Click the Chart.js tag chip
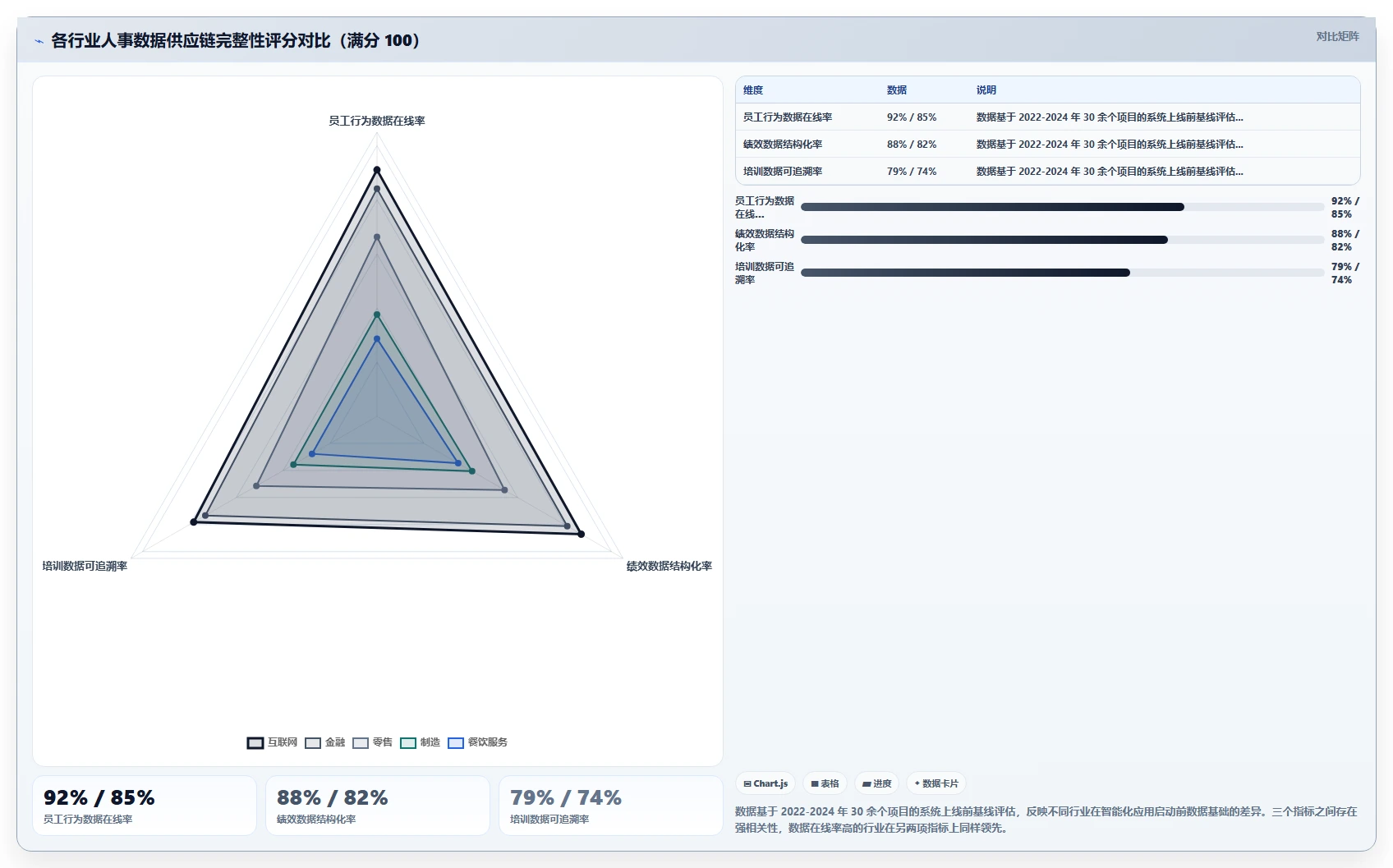 (765, 783)
